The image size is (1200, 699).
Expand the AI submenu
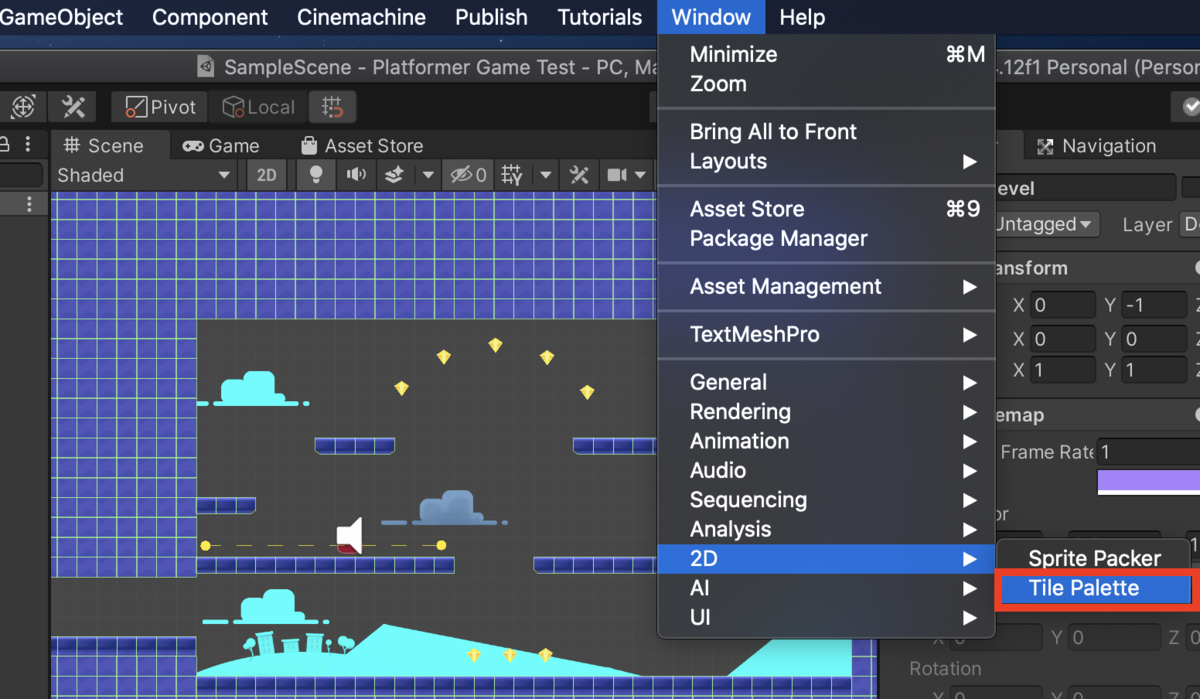pyautogui.click(x=826, y=588)
